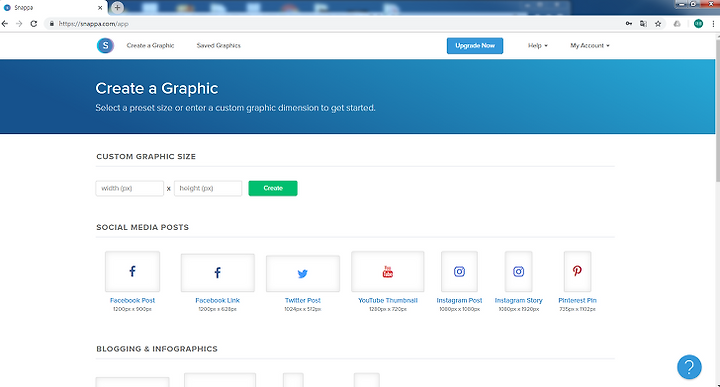Open the Facebook Post text link

click(x=132, y=300)
